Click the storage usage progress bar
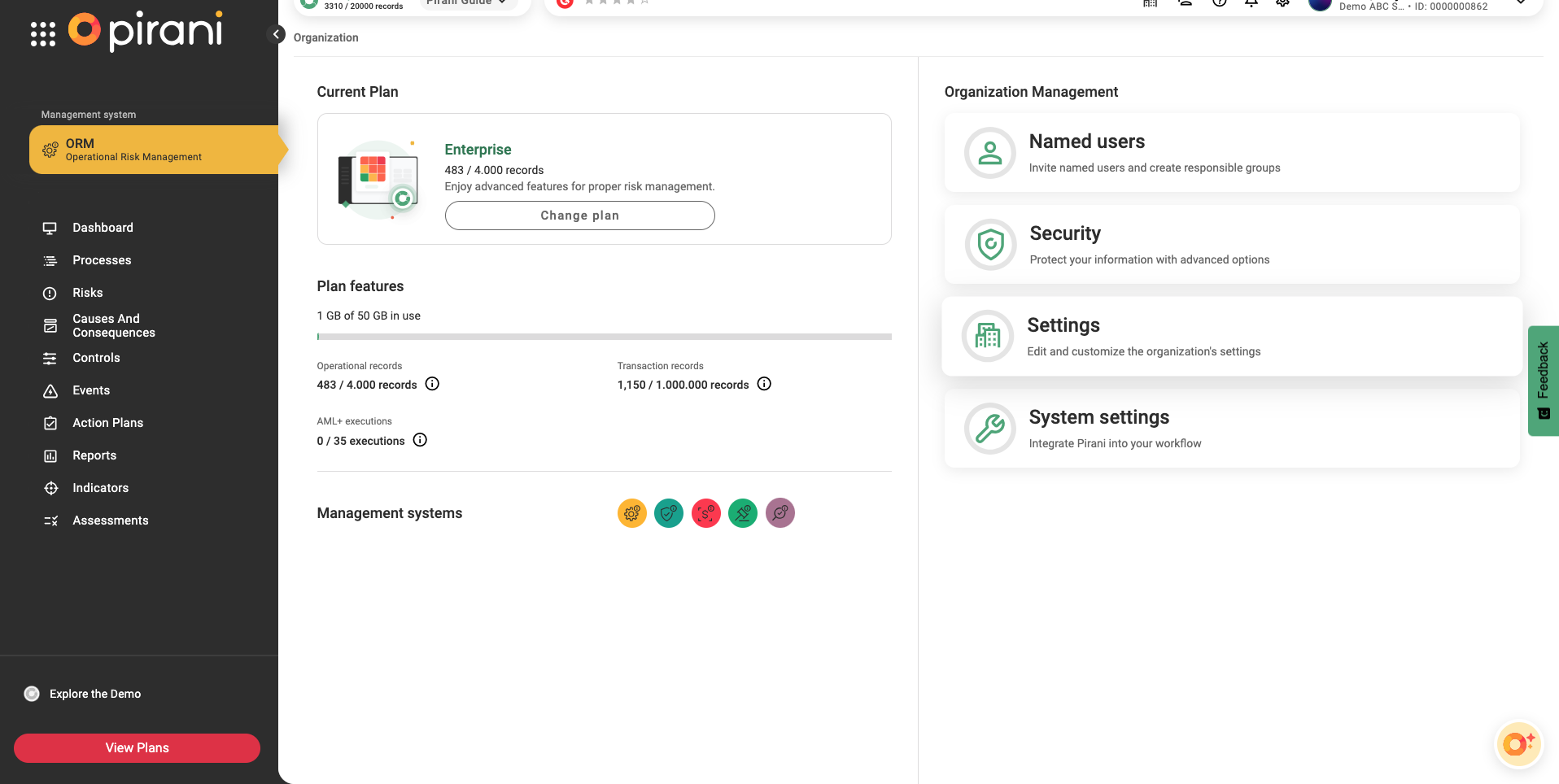Image resolution: width=1559 pixels, height=784 pixels. (604, 337)
